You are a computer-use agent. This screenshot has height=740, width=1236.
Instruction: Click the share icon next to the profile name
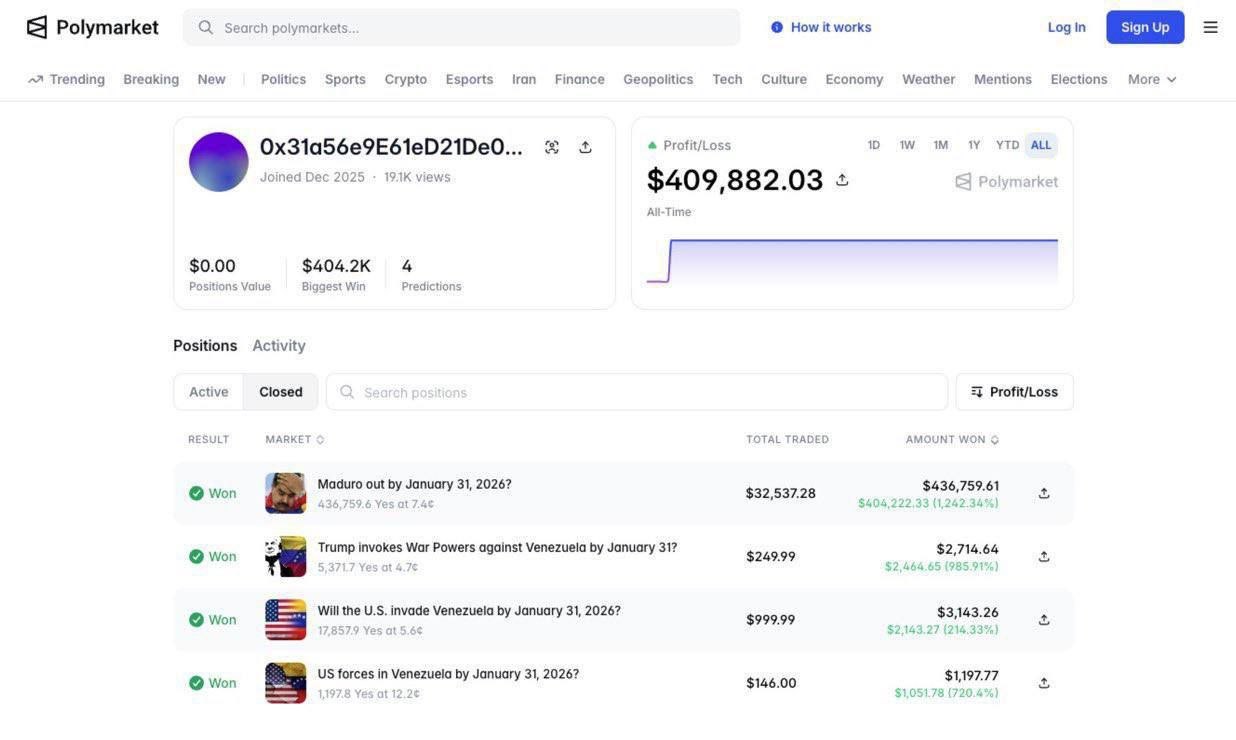(x=585, y=147)
